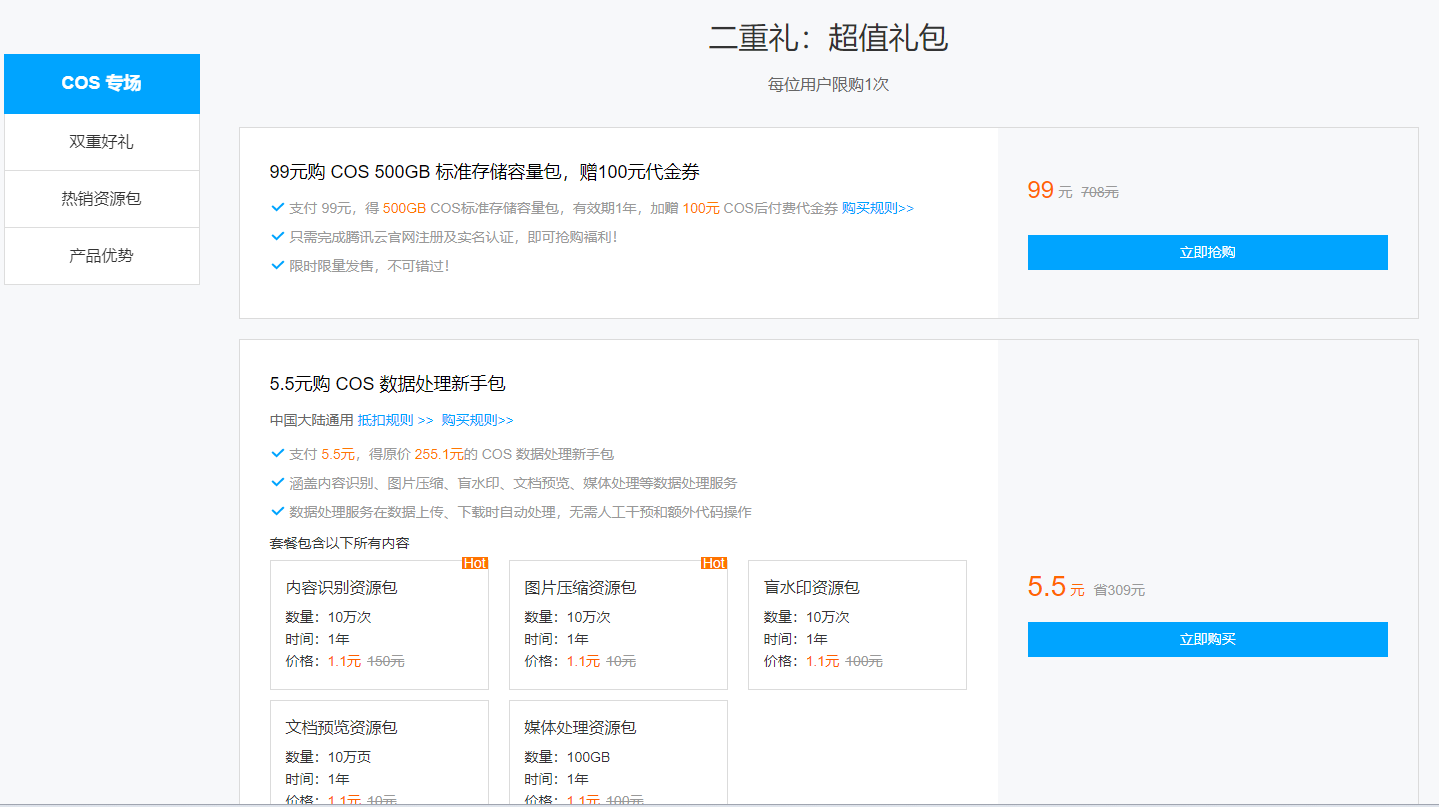
Task: Select the 图片压缩资源包 card
Action: click(x=618, y=625)
